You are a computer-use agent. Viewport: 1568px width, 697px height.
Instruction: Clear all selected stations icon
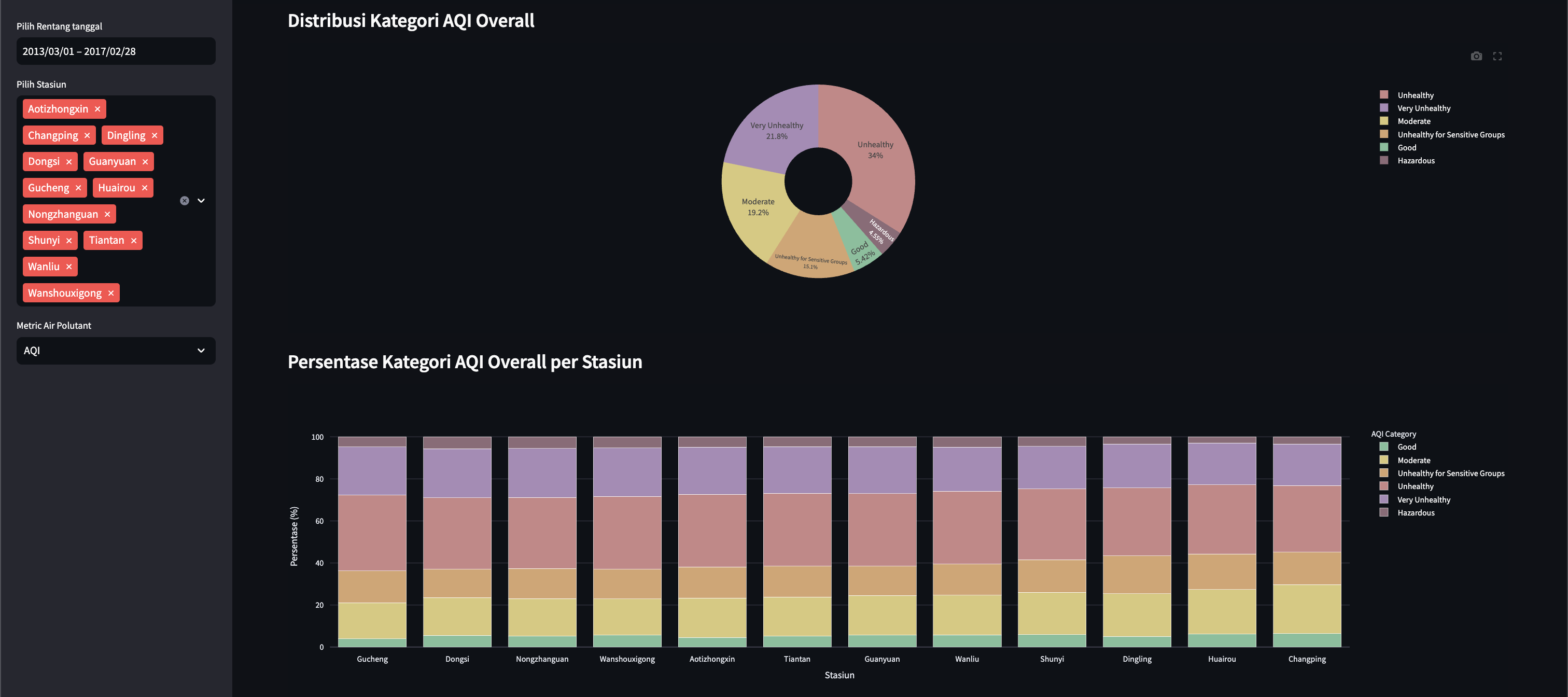[x=185, y=200]
